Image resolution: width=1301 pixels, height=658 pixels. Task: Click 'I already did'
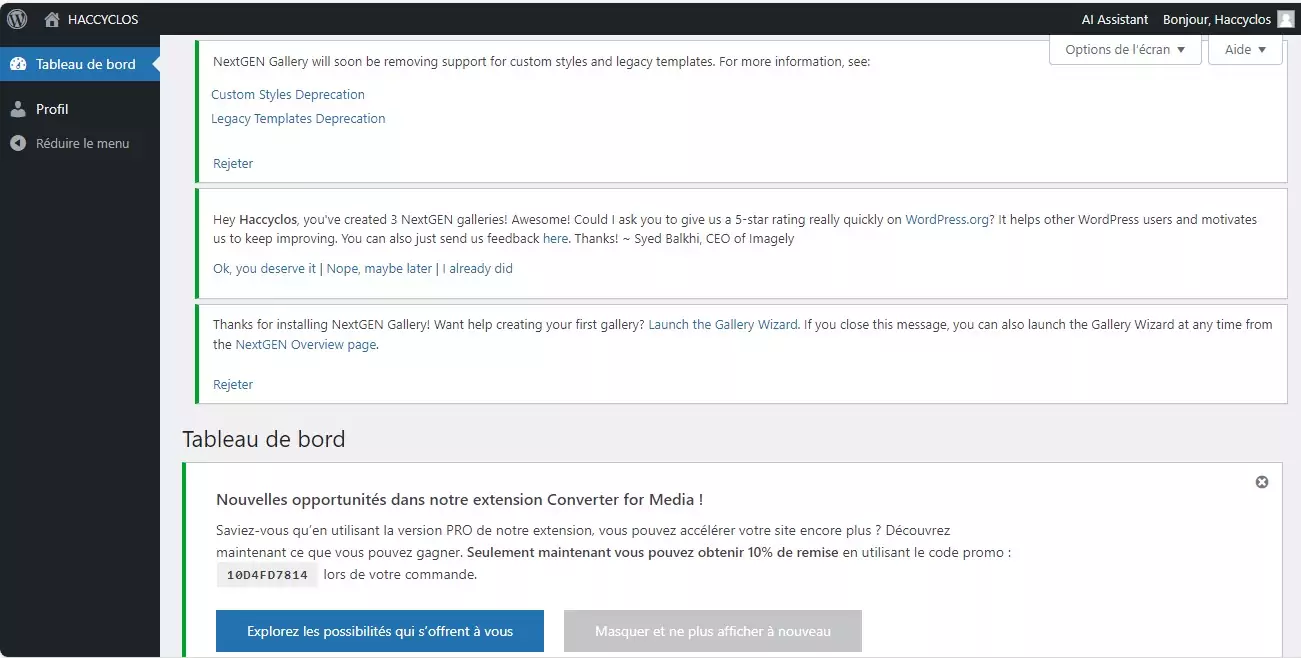(x=478, y=268)
